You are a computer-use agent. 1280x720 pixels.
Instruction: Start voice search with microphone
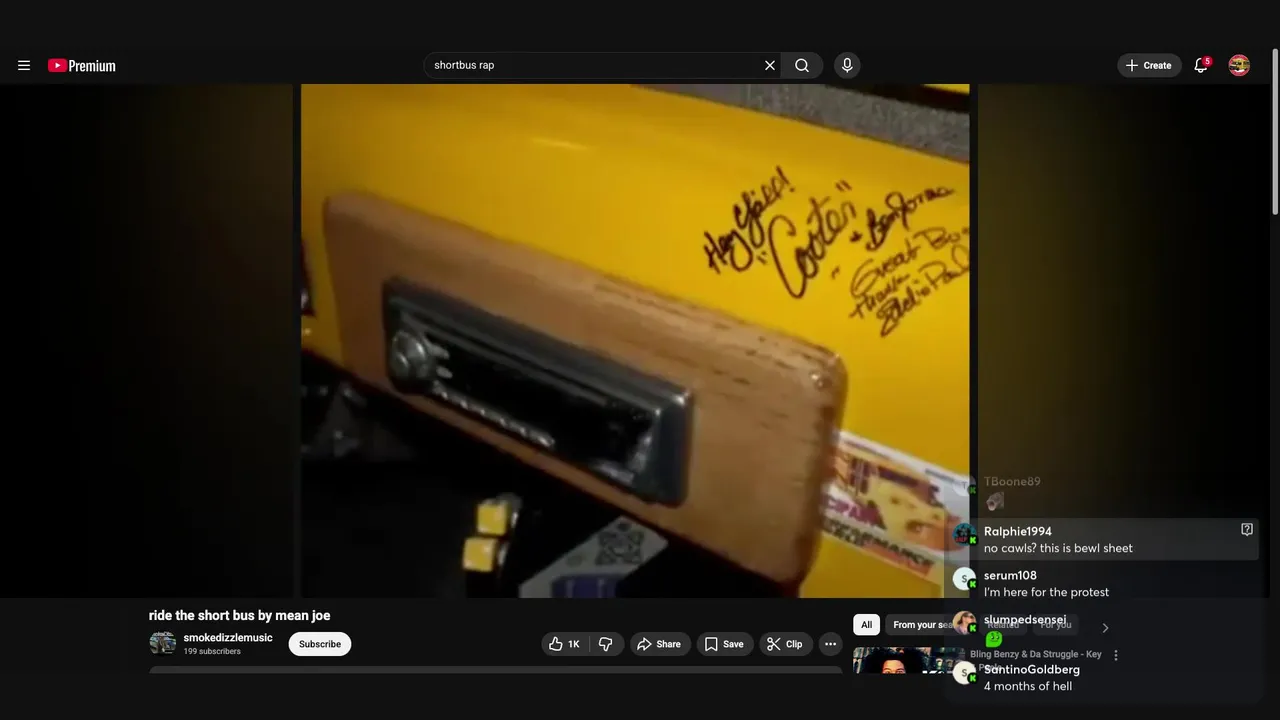(x=847, y=65)
